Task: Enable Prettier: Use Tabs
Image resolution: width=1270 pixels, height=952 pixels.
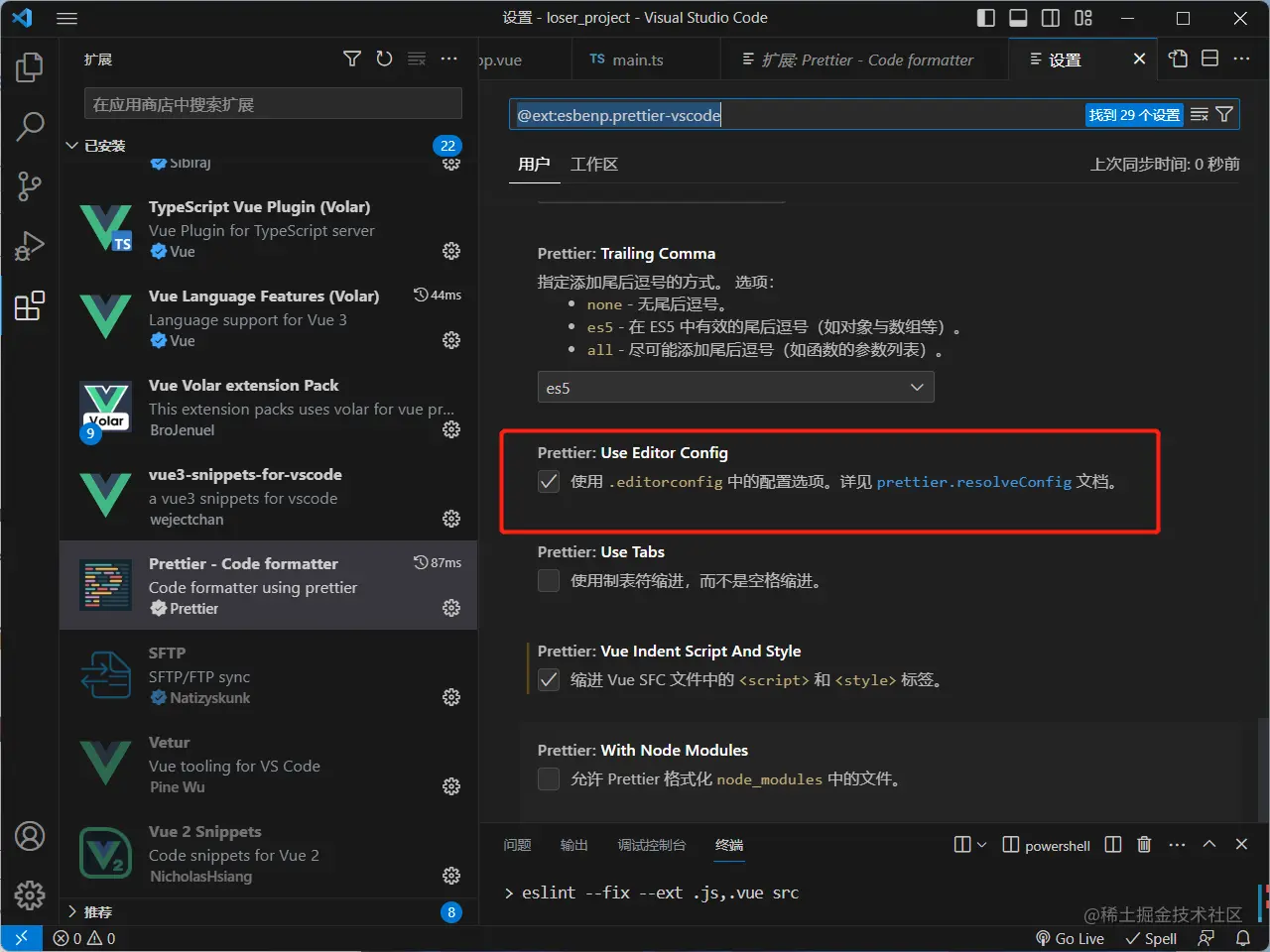Action: [x=549, y=580]
